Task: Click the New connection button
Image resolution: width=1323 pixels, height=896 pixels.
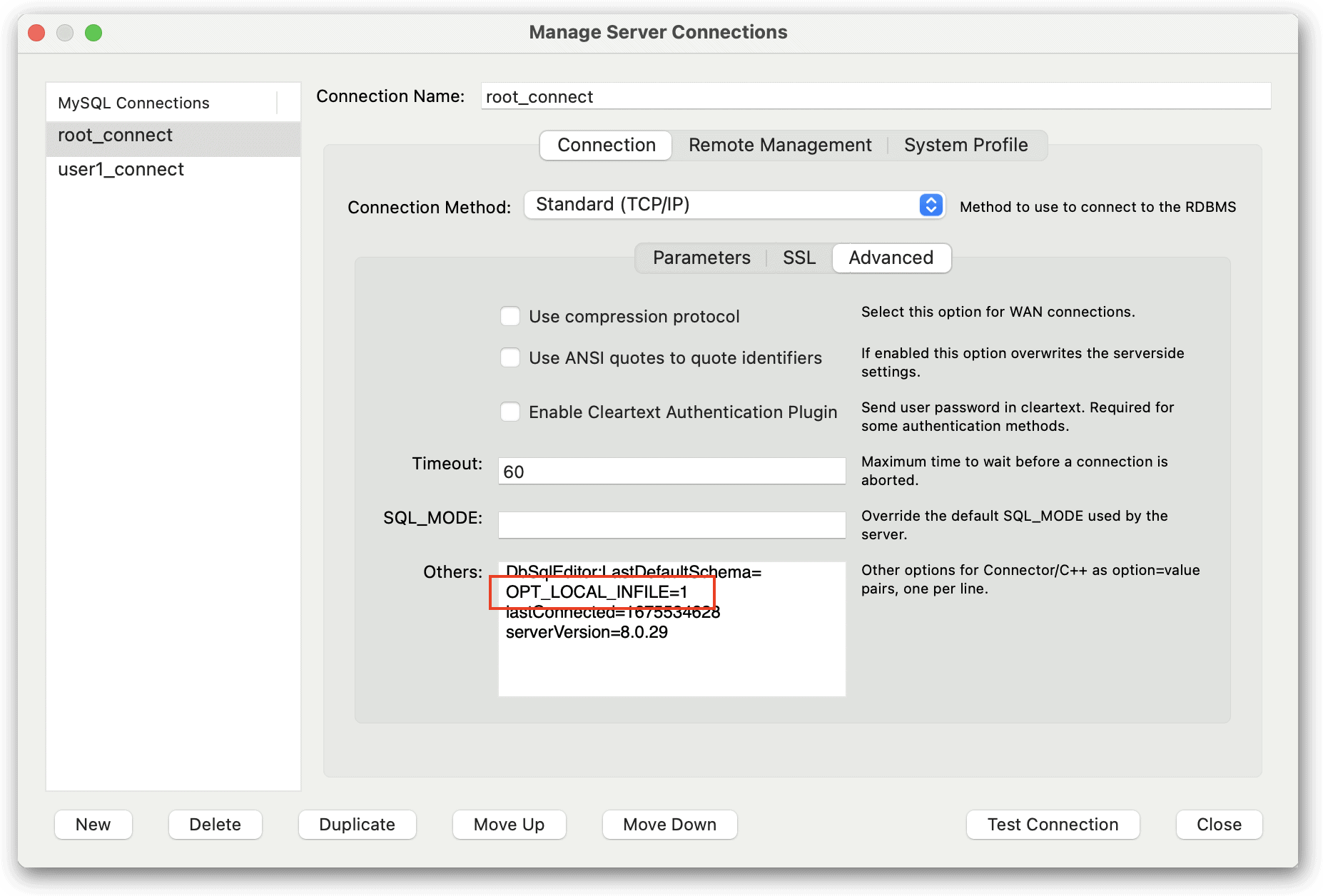Action: click(x=93, y=825)
